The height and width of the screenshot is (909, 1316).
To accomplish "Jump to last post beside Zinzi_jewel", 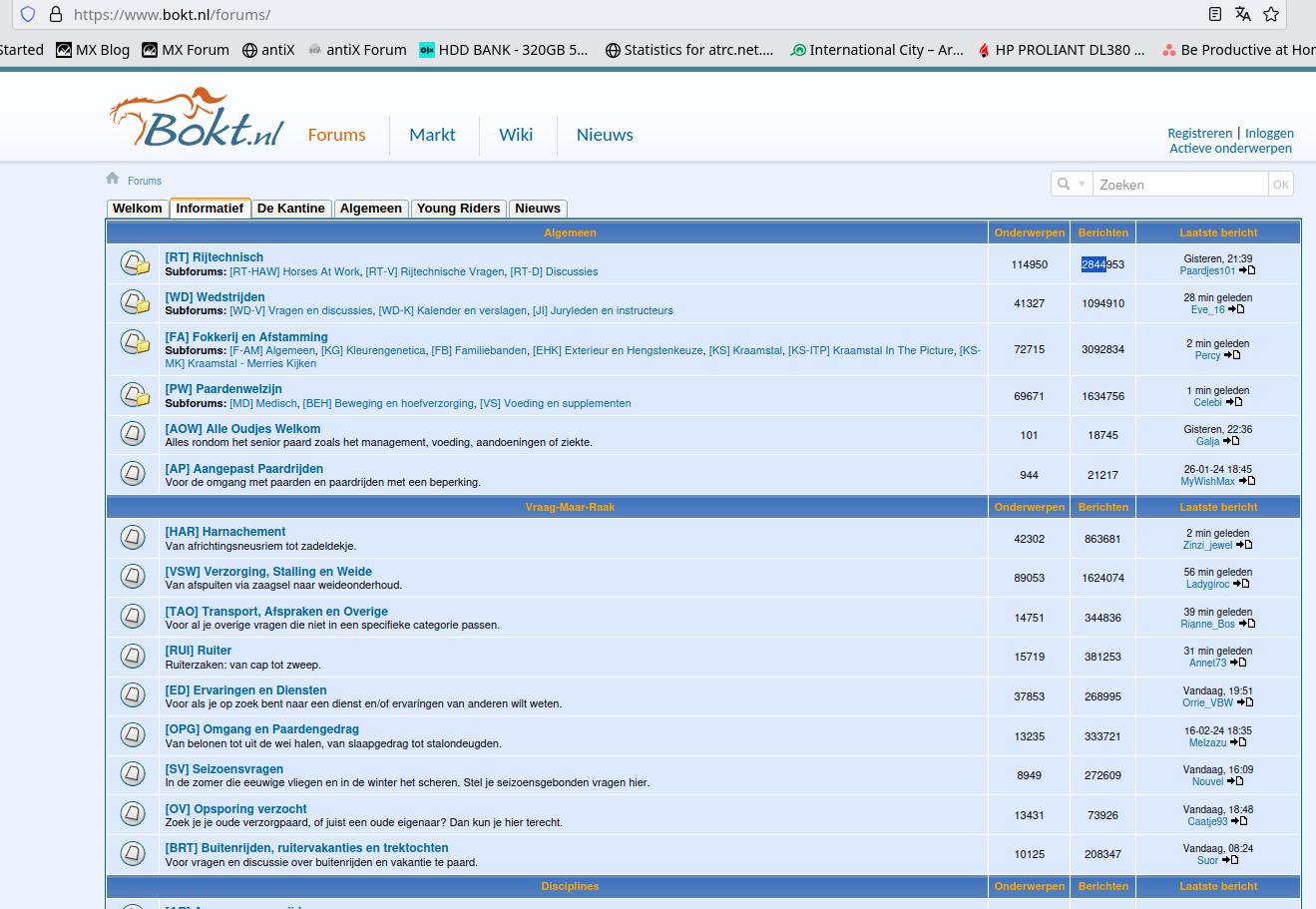I will [1244, 545].
